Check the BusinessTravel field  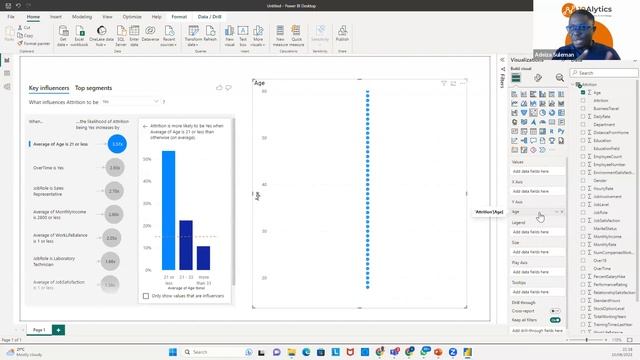(x=583, y=109)
